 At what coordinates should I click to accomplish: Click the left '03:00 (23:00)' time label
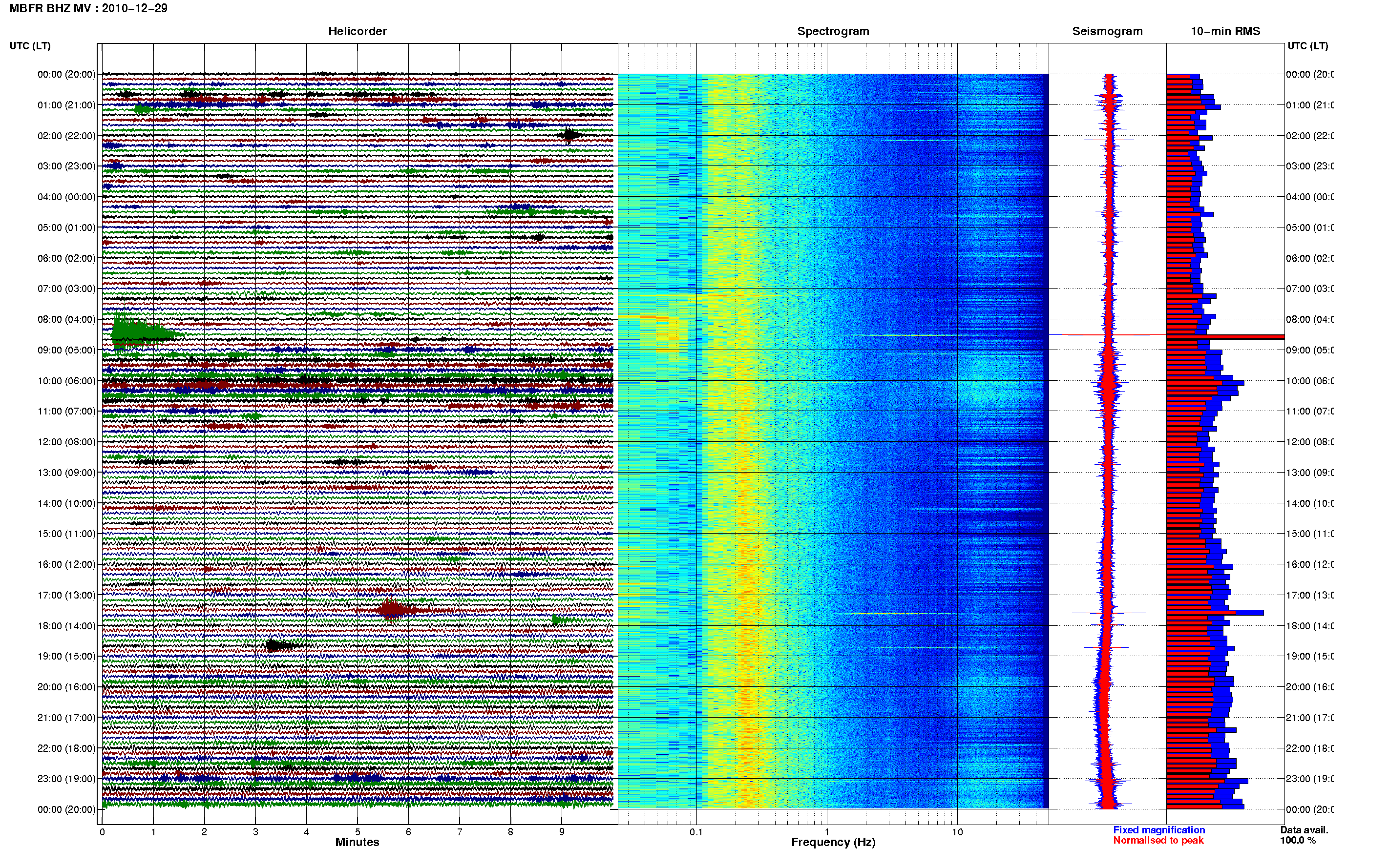pyautogui.click(x=66, y=166)
